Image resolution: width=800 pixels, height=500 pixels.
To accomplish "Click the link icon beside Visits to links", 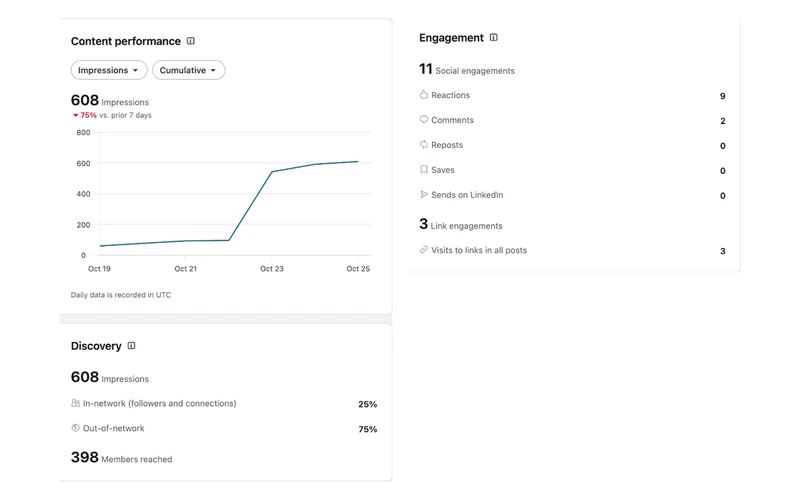I will 423,250.
